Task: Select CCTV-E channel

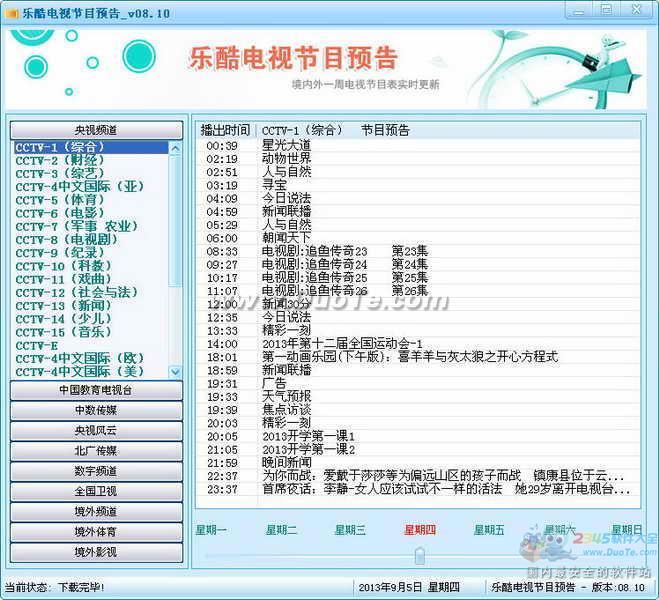Action: click(x=91, y=346)
